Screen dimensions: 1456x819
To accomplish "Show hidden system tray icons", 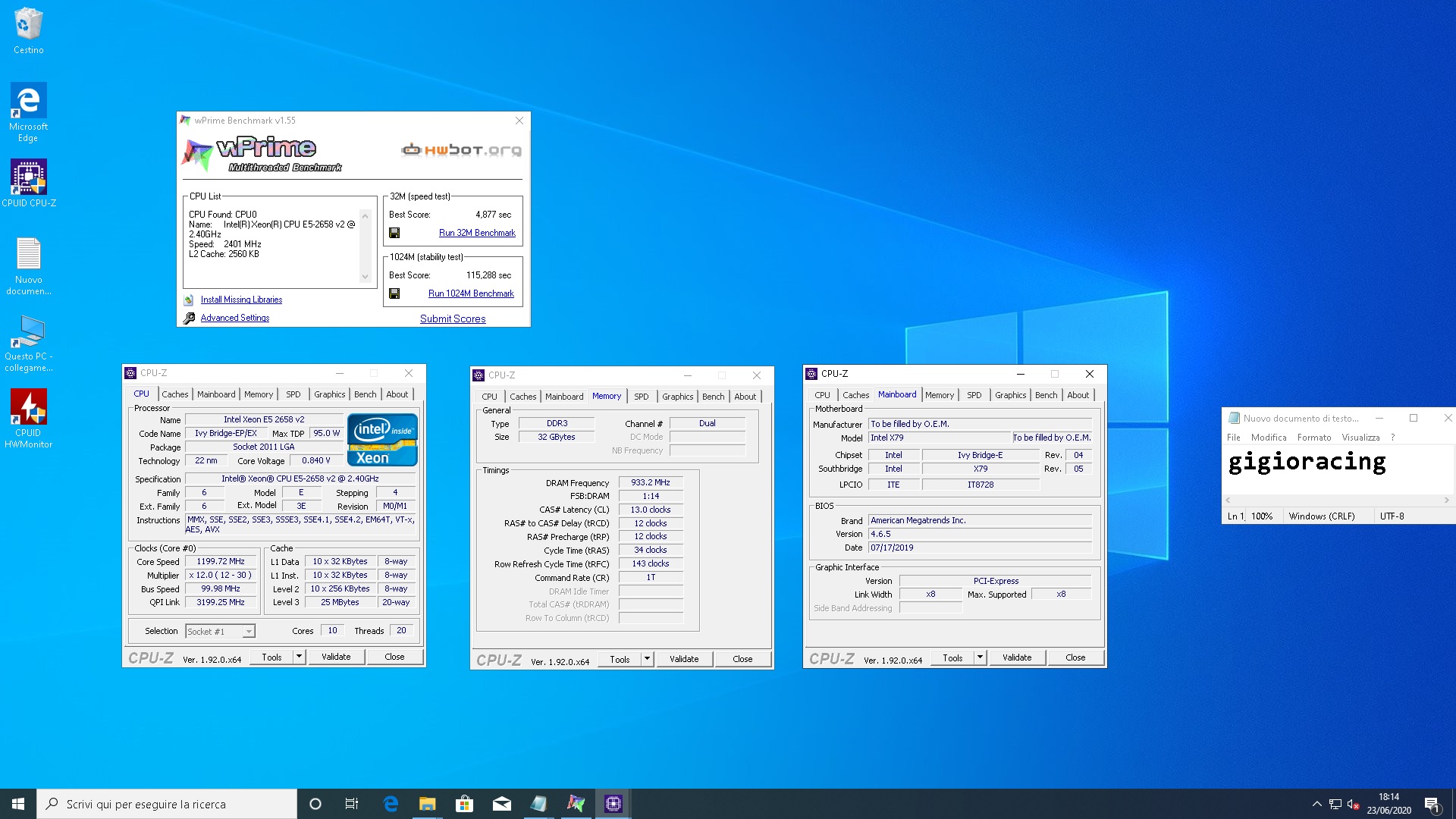I will (x=1316, y=804).
